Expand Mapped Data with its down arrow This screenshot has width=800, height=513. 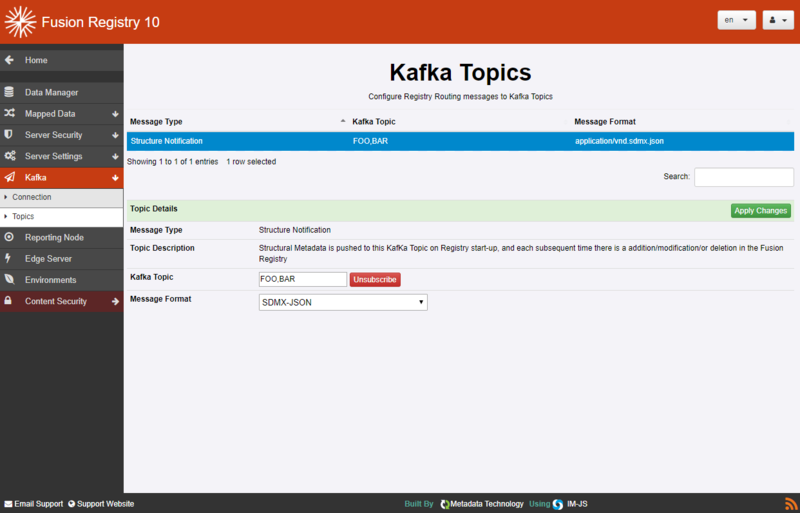click(x=115, y=114)
